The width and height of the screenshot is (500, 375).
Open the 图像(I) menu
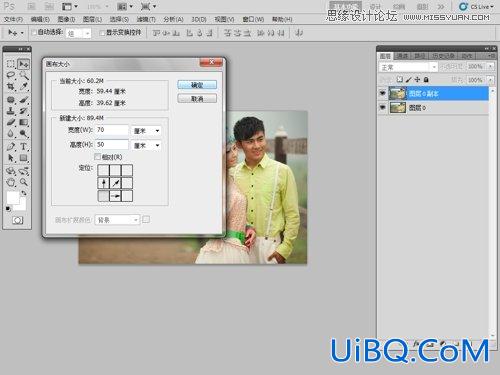(x=66, y=19)
